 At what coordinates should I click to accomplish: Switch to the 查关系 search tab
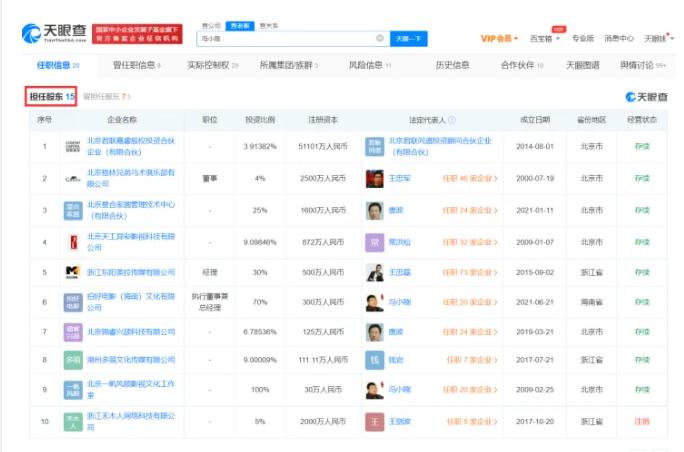coord(269,26)
